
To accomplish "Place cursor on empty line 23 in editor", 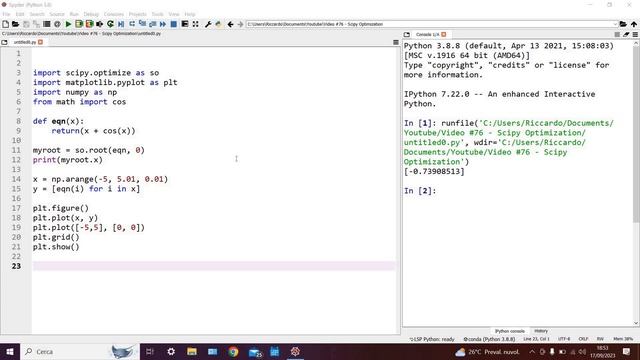I will [213, 266].
